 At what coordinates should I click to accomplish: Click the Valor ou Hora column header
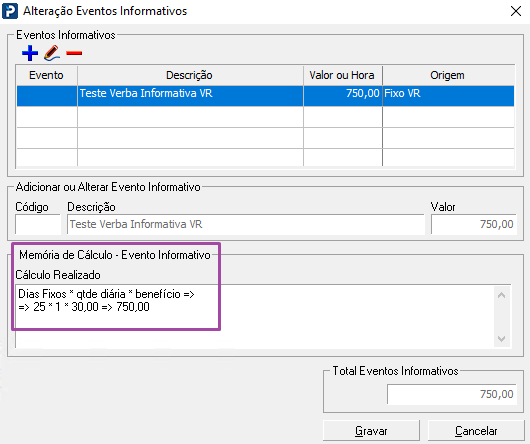click(342, 75)
